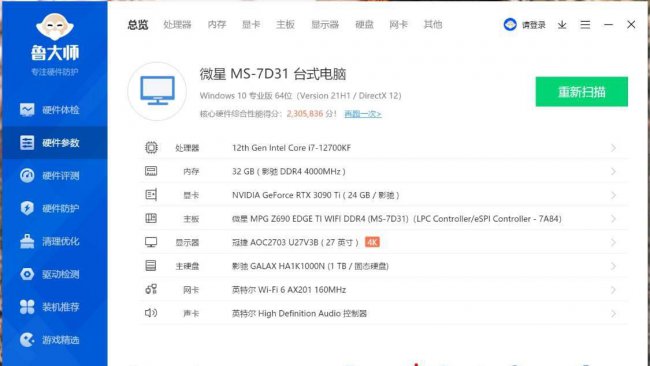This screenshot has height=366, width=650.
Task: Expand the AOC2703 monitor row chevron
Action: click(614, 242)
